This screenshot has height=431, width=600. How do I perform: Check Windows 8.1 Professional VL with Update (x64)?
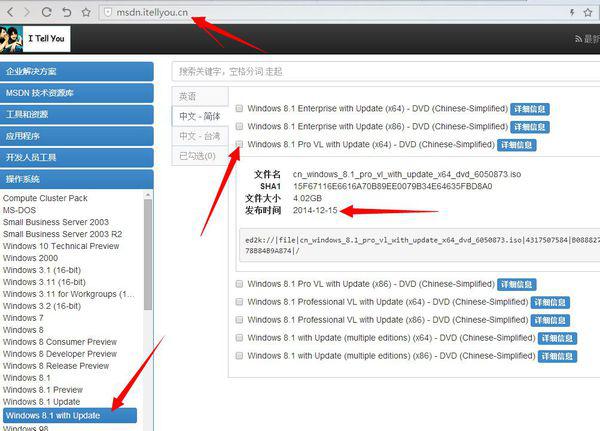(239, 302)
